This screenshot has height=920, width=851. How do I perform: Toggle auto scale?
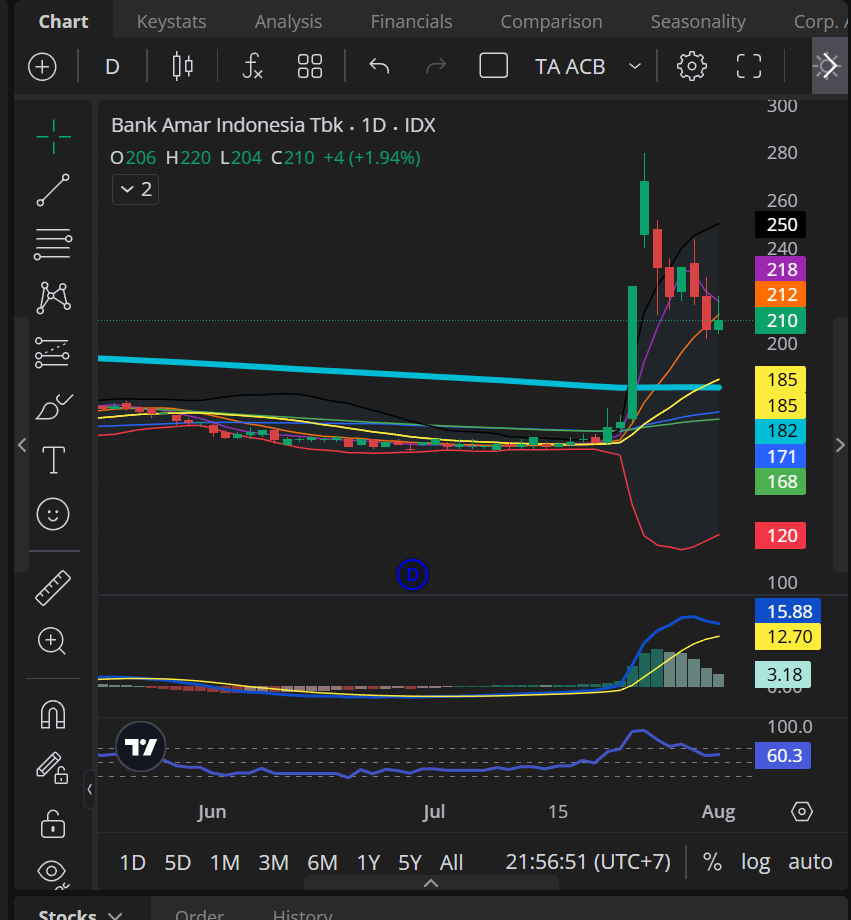point(810,862)
